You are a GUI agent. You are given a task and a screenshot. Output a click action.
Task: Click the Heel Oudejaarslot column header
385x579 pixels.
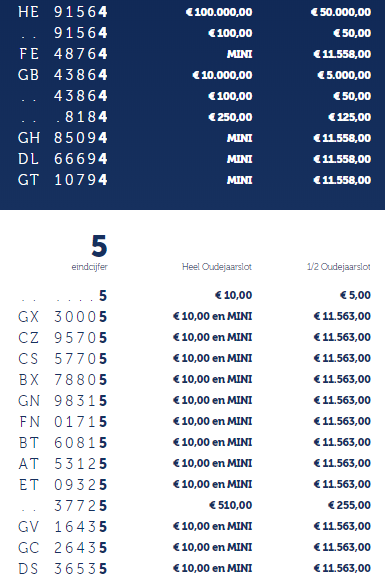pyautogui.click(x=217, y=267)
